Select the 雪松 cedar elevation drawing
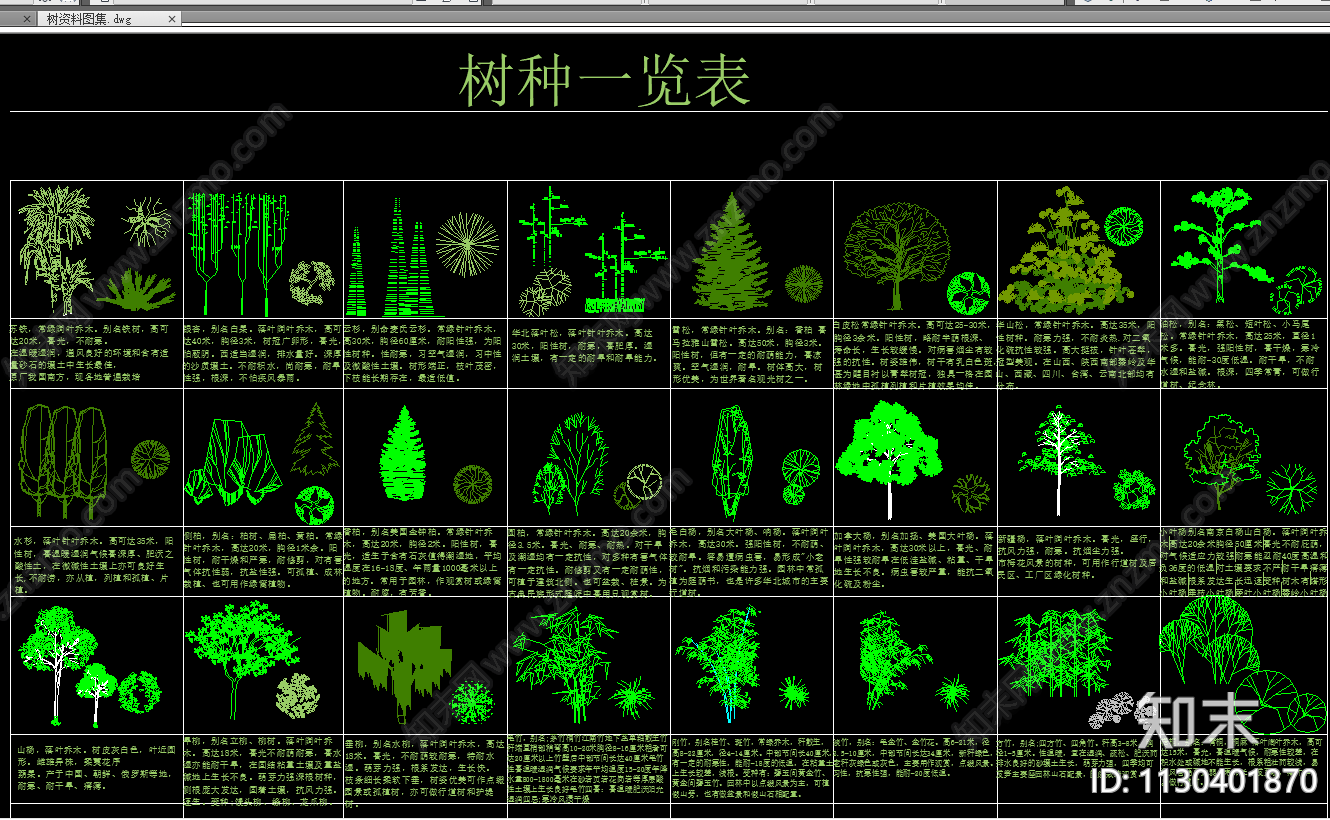The image size is (1330, 820). point(733,252)
